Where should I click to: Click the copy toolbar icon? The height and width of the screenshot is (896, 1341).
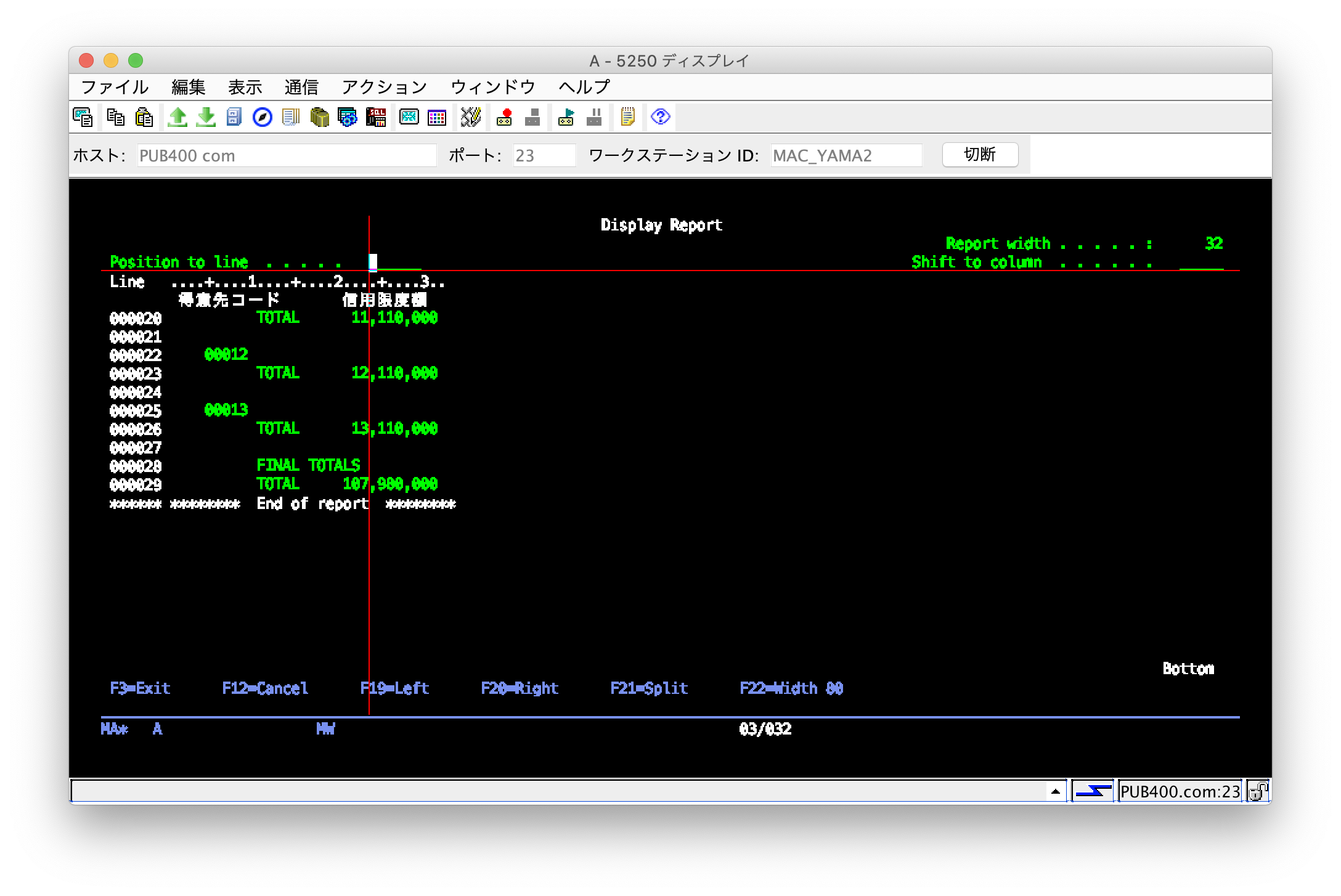[x=115, y=117]
